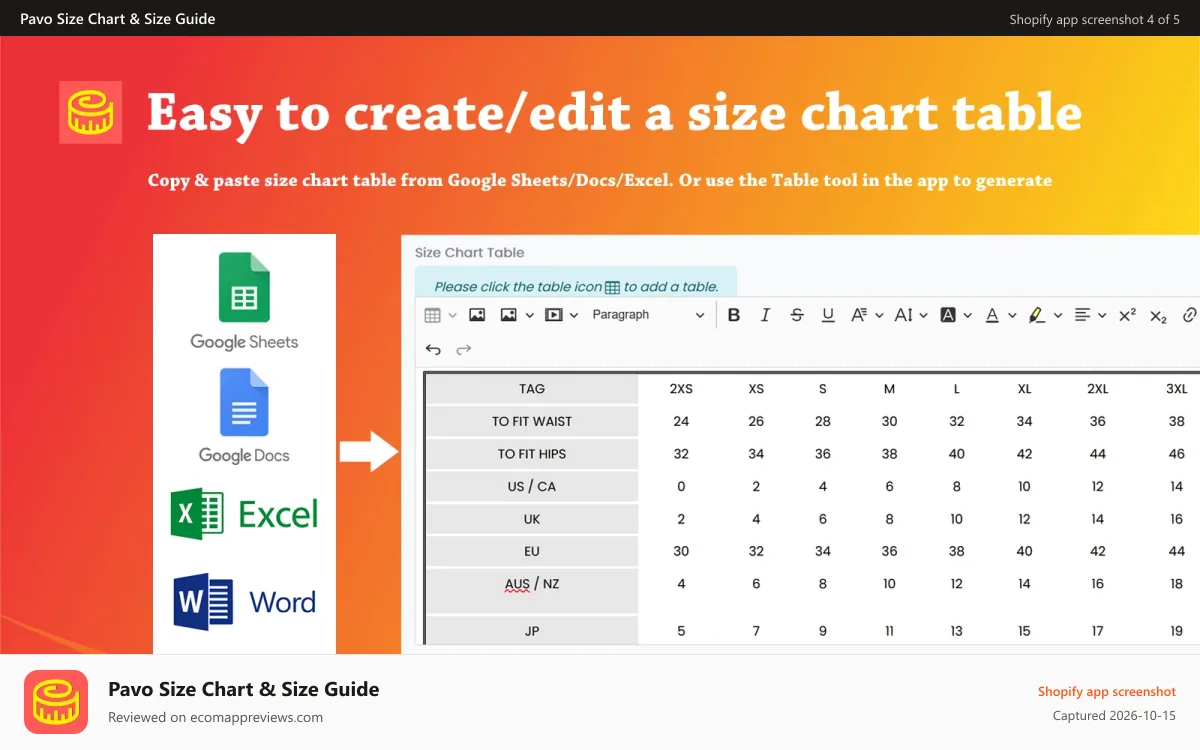Click the '2XL' column header
The image size is (1200, 750).
tap(1098, 389)
